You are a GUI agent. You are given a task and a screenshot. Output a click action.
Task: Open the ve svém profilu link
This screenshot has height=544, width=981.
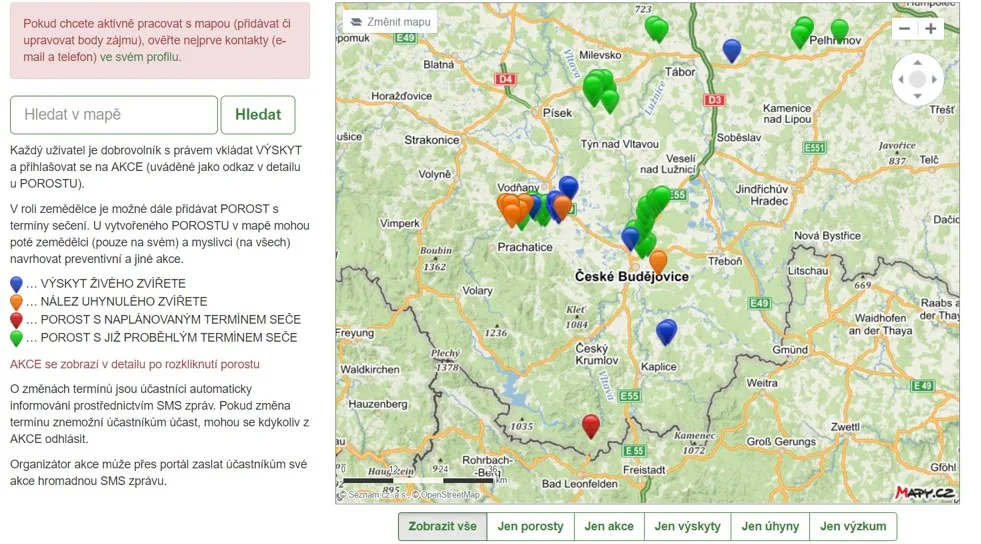(141, 57)
